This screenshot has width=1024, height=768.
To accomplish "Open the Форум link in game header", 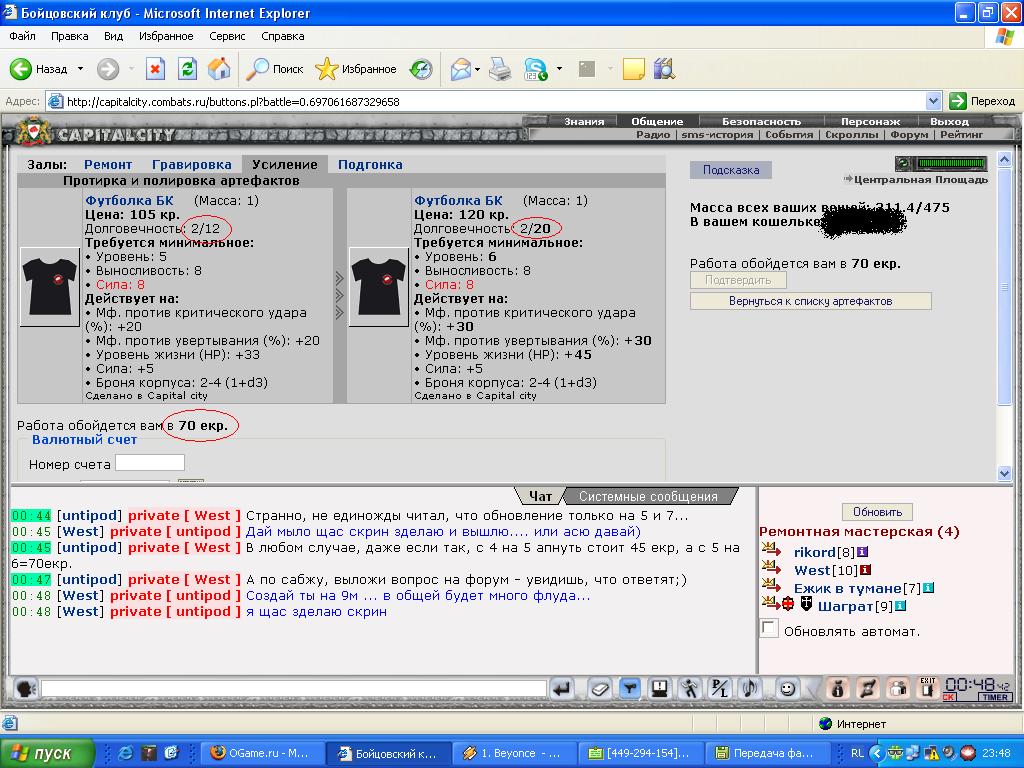I will (x=908, y=135).
